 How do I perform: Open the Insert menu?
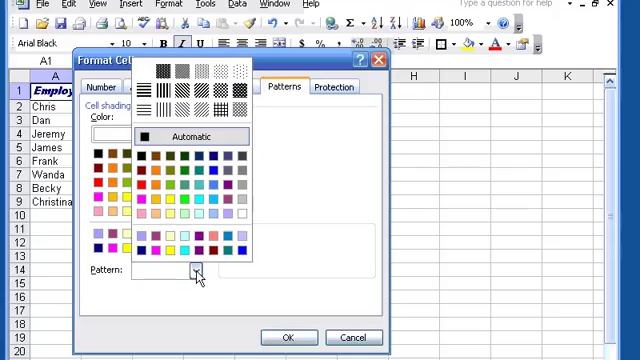pos(131,4)
